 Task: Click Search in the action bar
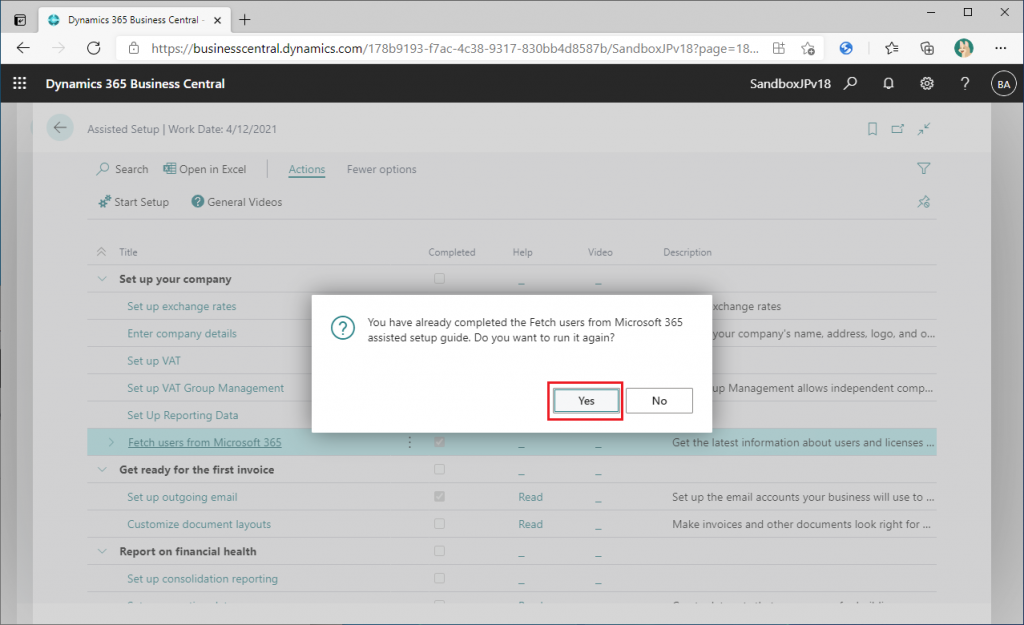[x=123, y=169]
